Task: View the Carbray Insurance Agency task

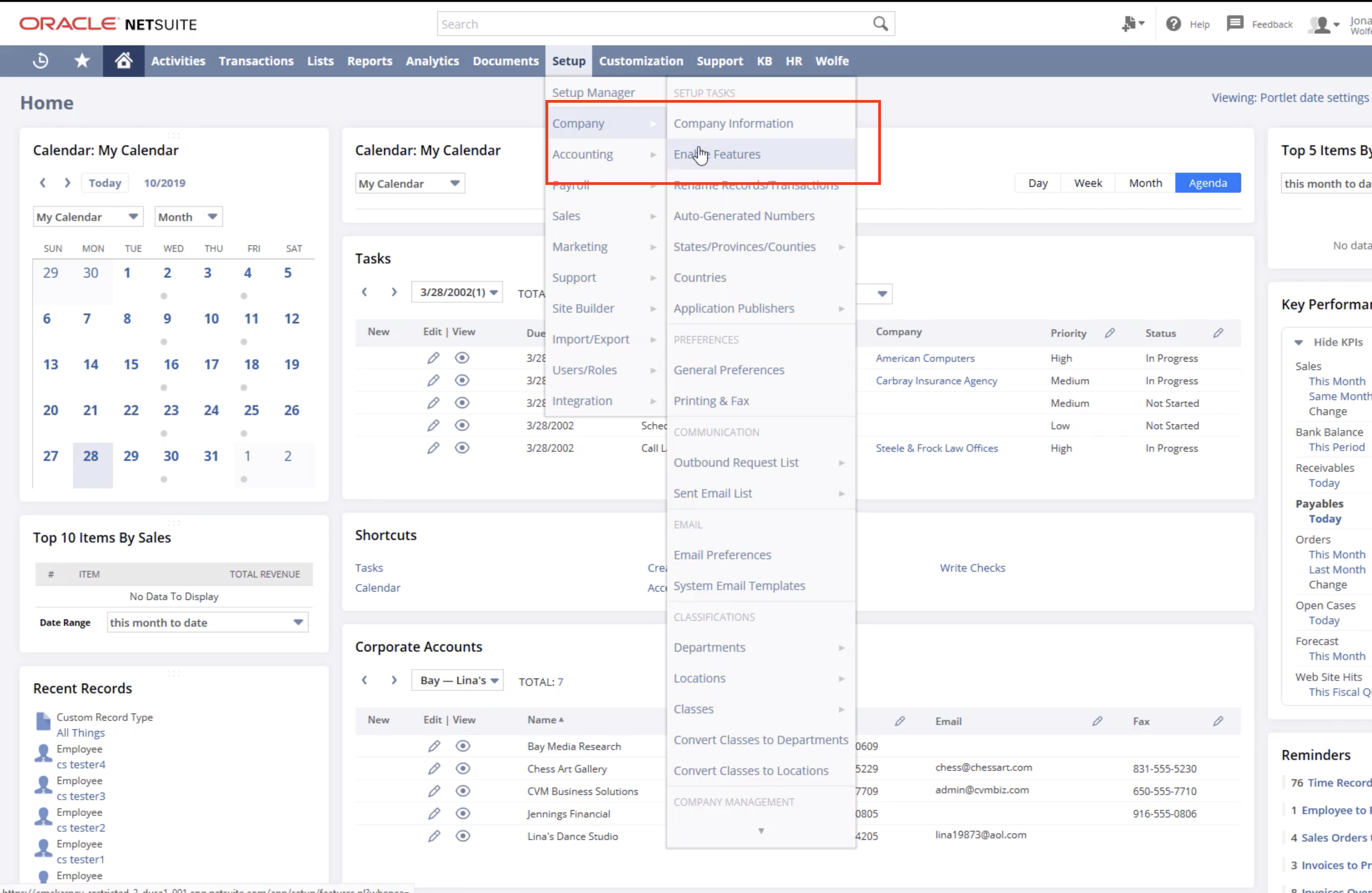Action: pyautogui.click(x=462, y=380)
